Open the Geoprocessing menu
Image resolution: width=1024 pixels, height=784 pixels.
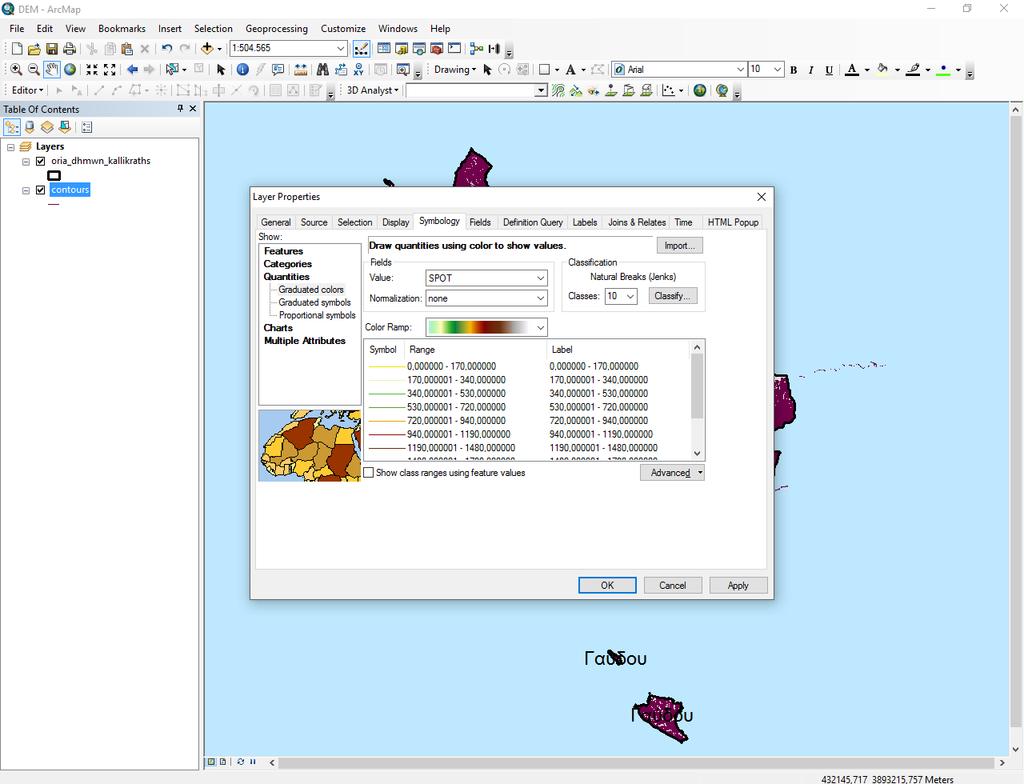point(276,29)
